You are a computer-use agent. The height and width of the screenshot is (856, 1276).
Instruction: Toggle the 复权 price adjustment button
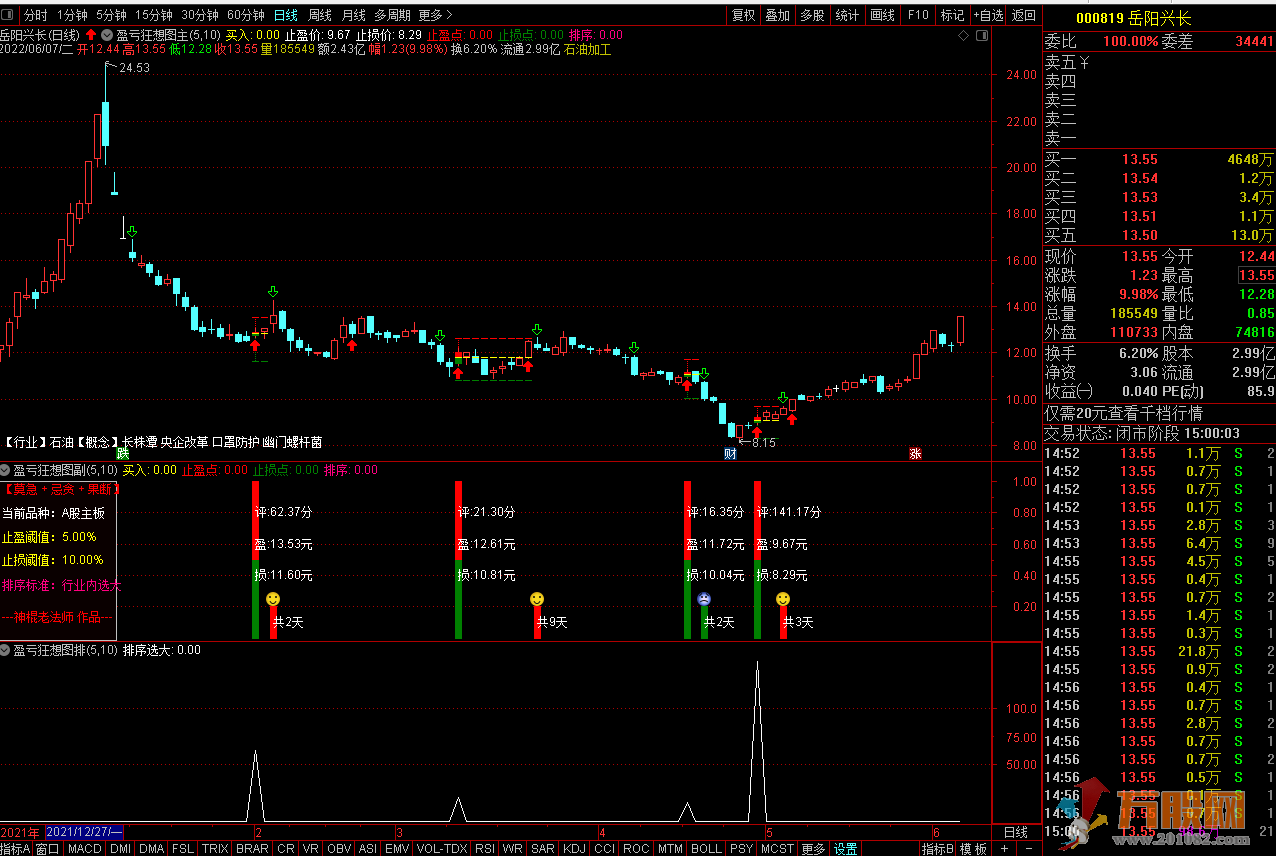pyautogui.click(x=743, y=15)
